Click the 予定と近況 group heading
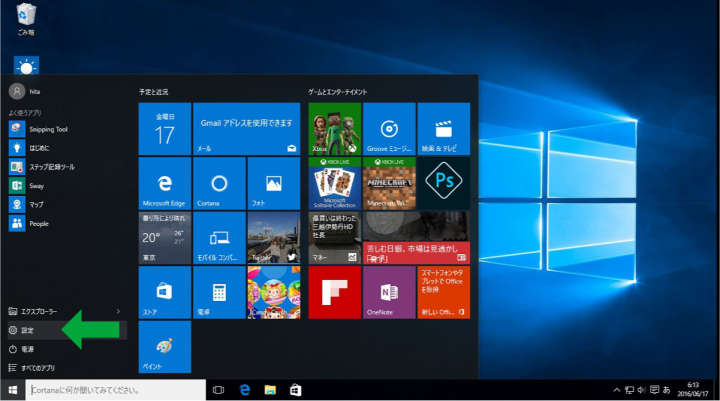This screenshot has width=720, height=401. coord(153,92)
